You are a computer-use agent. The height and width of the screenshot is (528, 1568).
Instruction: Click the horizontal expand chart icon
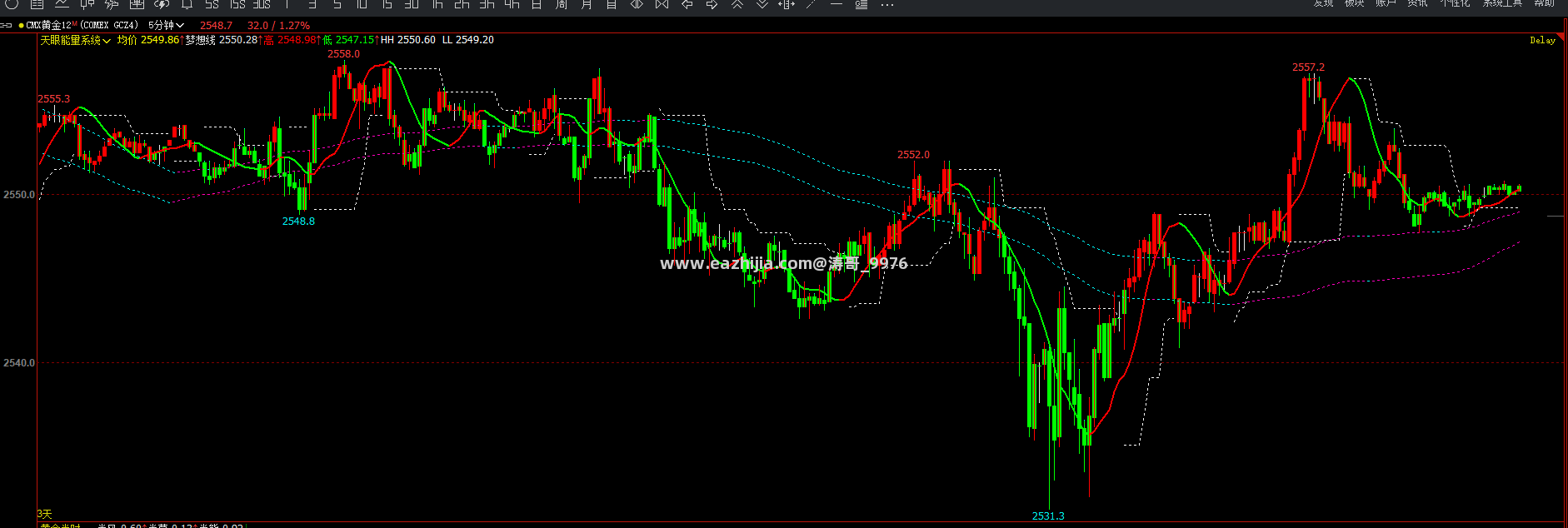(637, 4)
